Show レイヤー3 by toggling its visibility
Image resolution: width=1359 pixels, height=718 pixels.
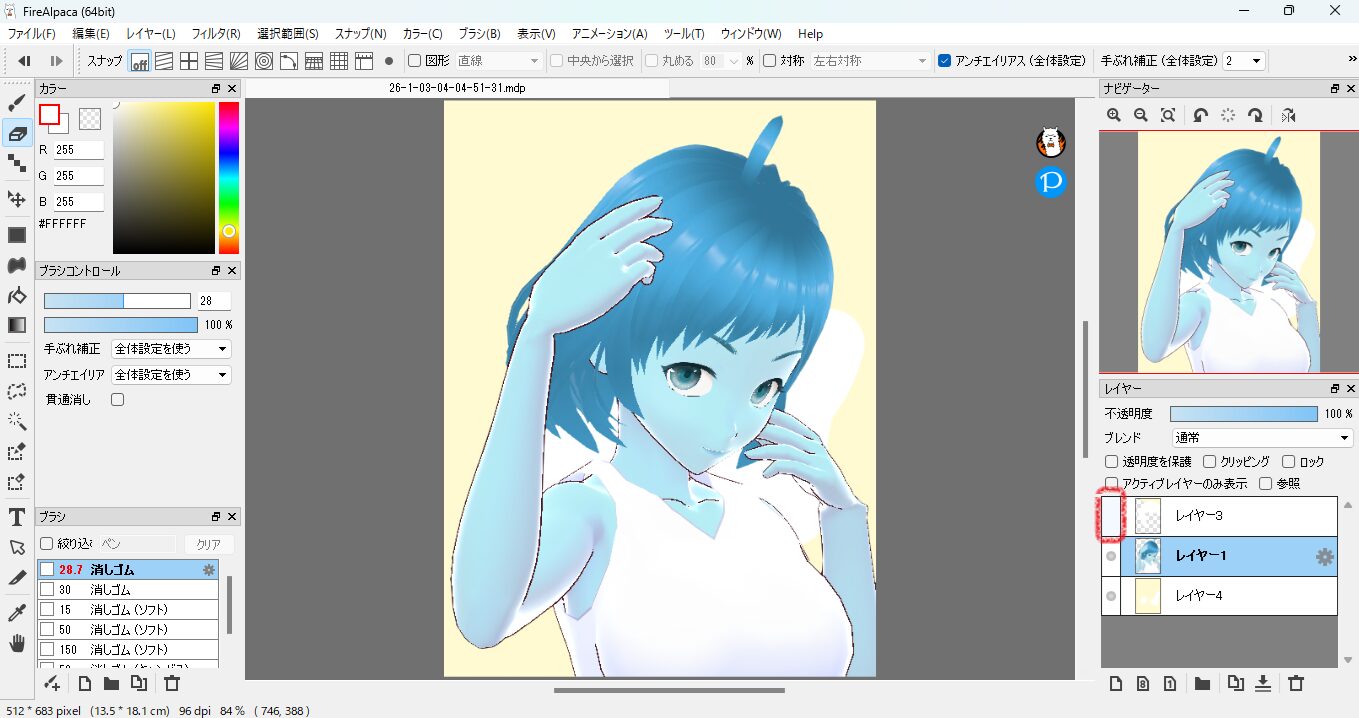click(1111, 516)
